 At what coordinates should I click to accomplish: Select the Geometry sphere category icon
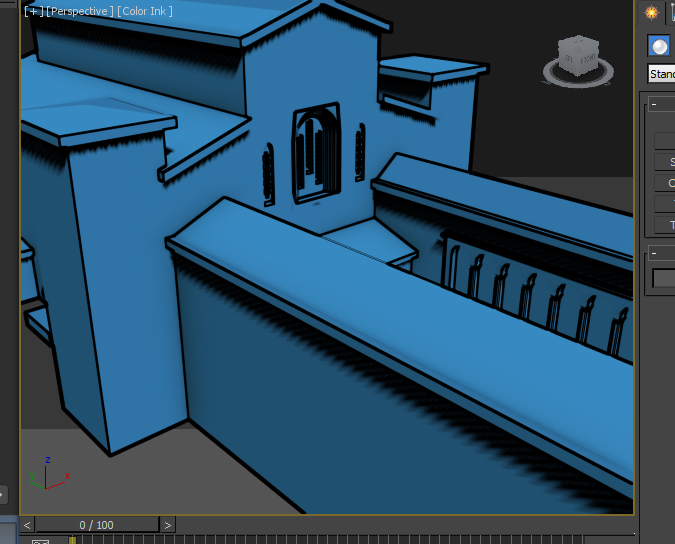coord(658,46)
